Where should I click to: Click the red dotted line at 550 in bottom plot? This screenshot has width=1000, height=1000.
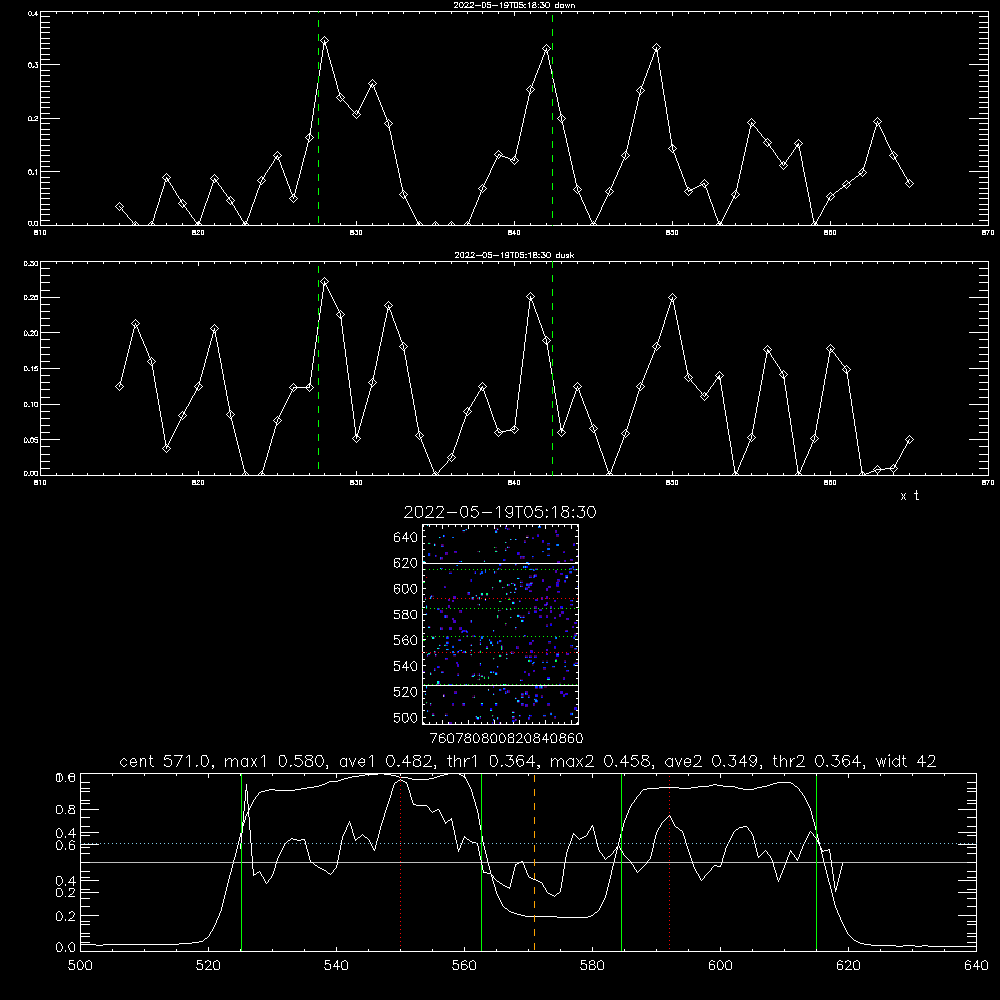pyautogui.click(x=401, y=862)
